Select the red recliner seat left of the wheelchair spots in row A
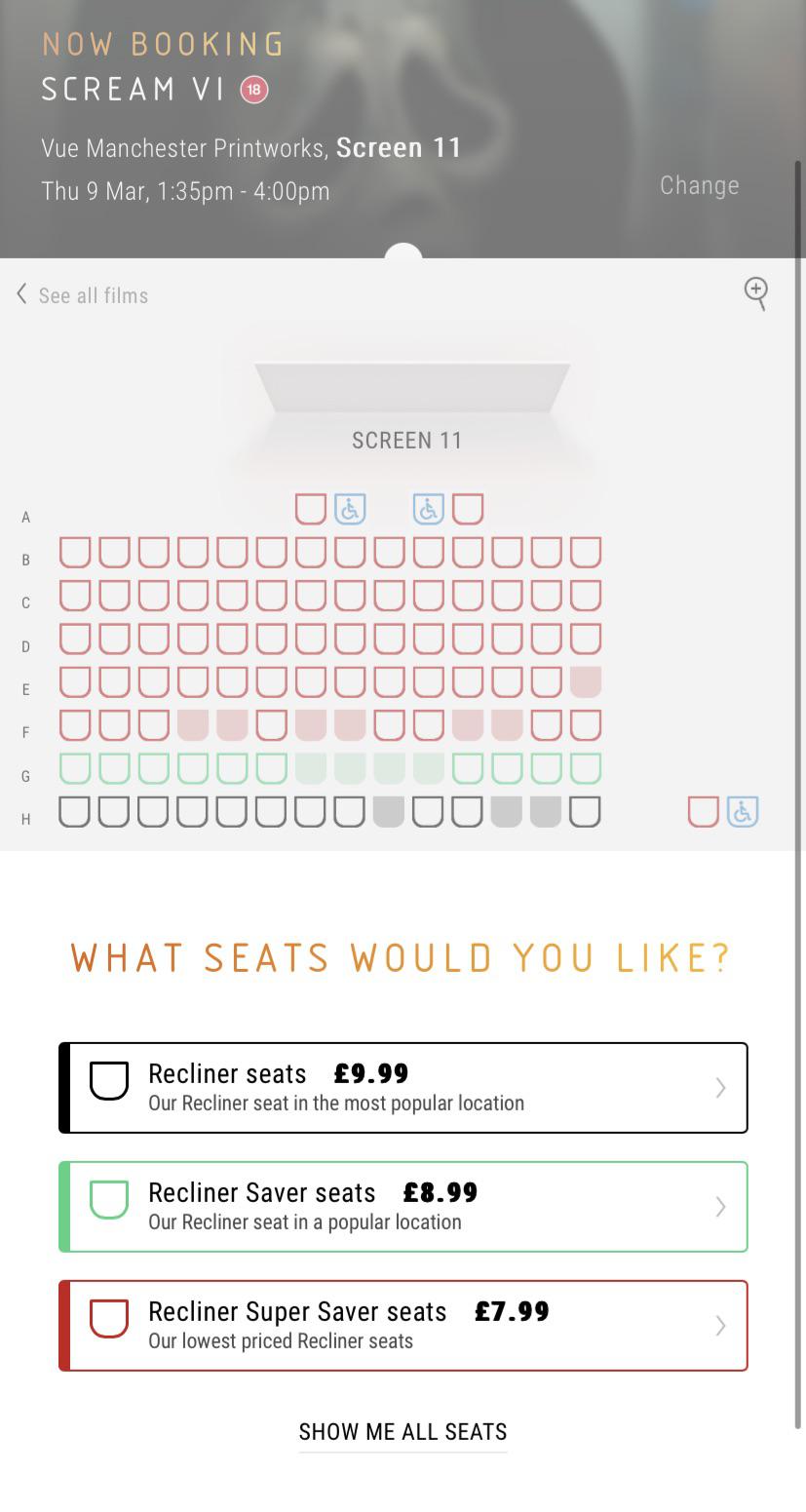 [309, 508]
